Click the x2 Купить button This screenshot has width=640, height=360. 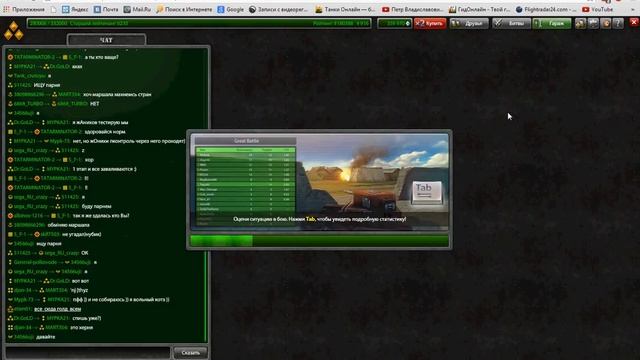click(430, 24)
